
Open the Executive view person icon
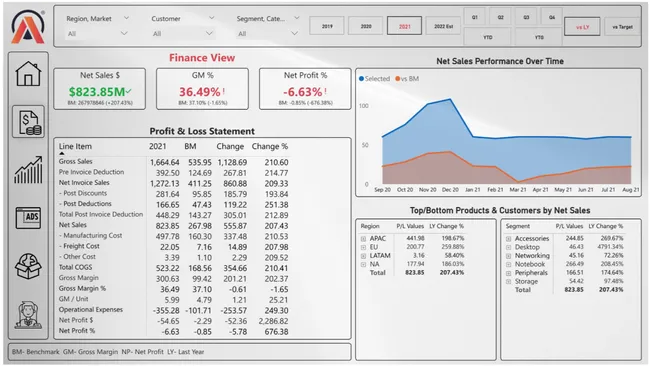point(28,315)
